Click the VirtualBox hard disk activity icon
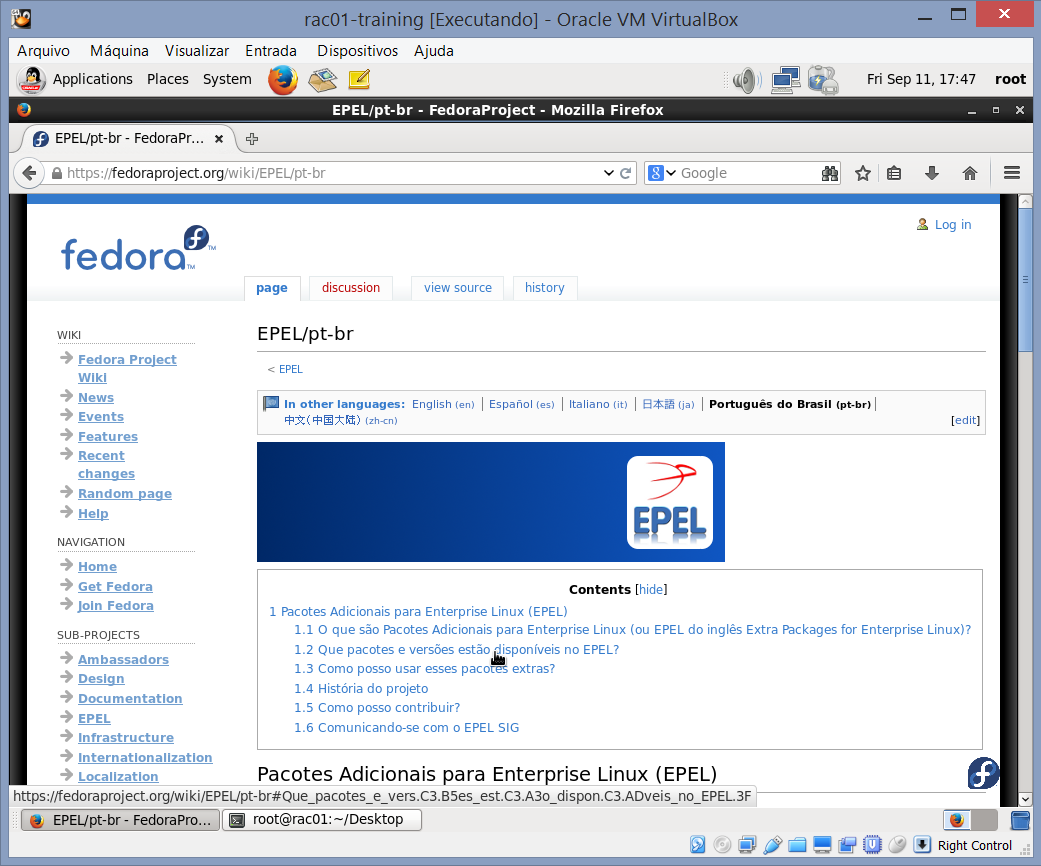 coord(697,845)
